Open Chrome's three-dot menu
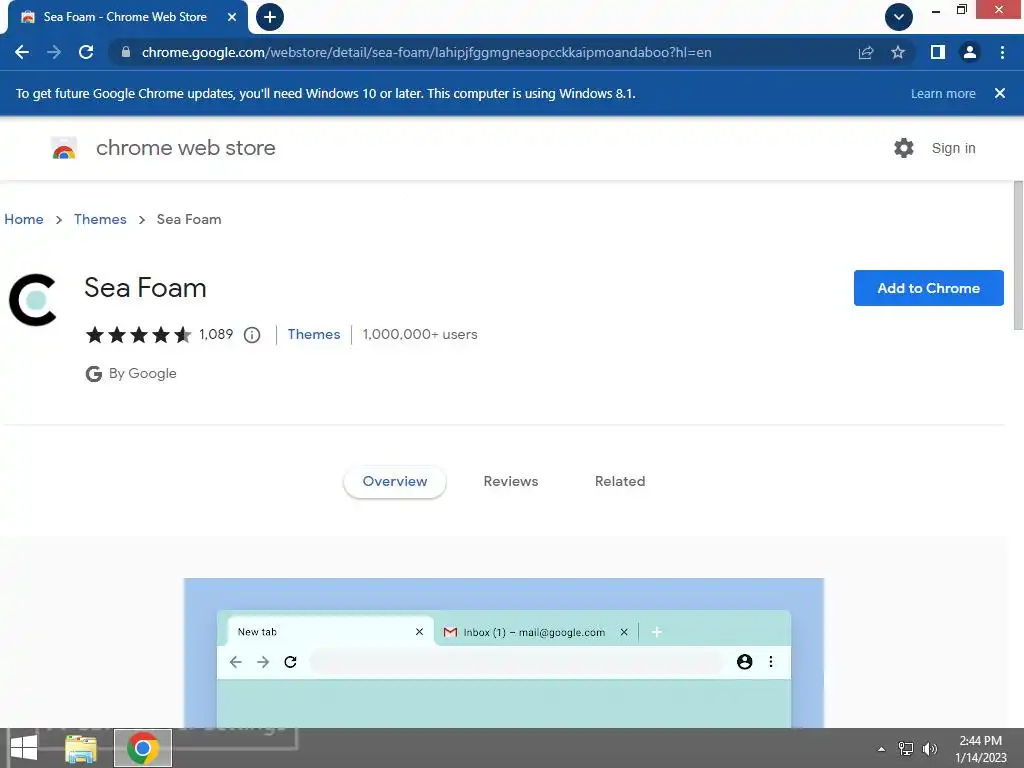 1002,52
